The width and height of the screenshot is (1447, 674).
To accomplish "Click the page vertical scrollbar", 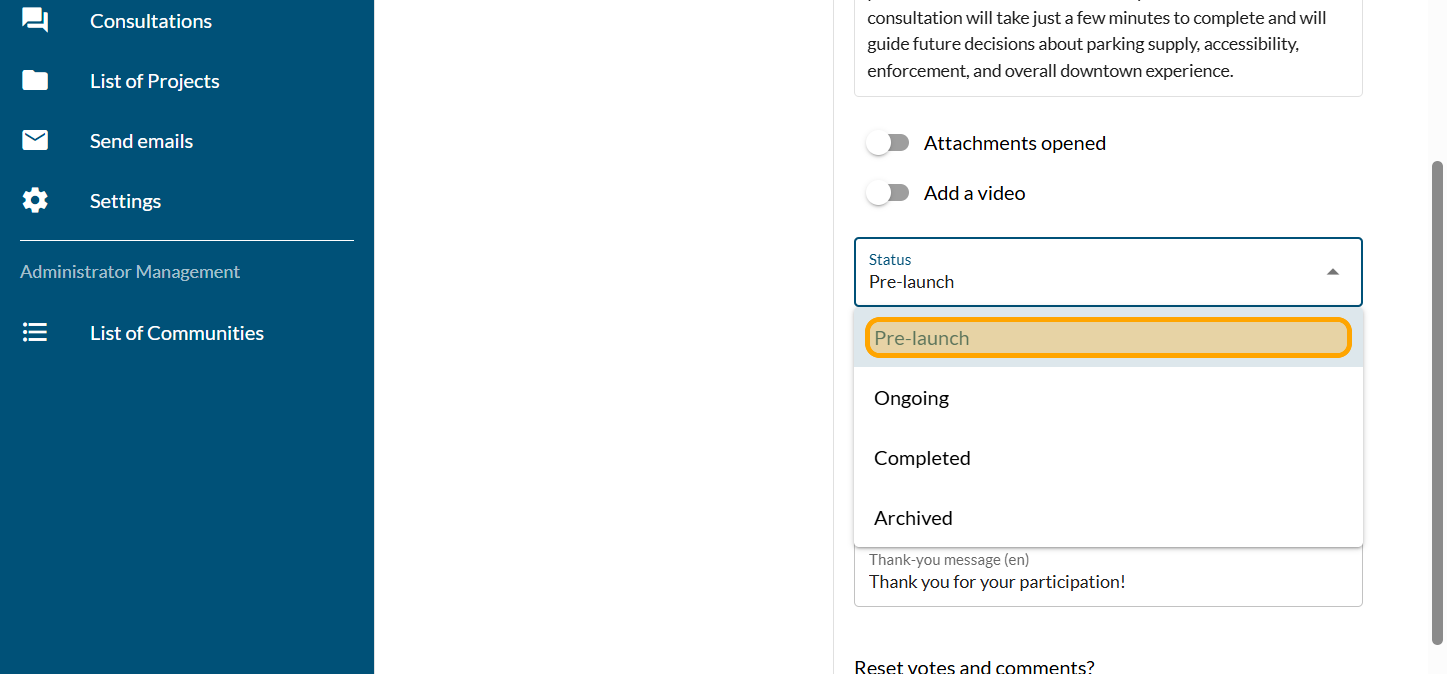I will [x=1438, y=400].
